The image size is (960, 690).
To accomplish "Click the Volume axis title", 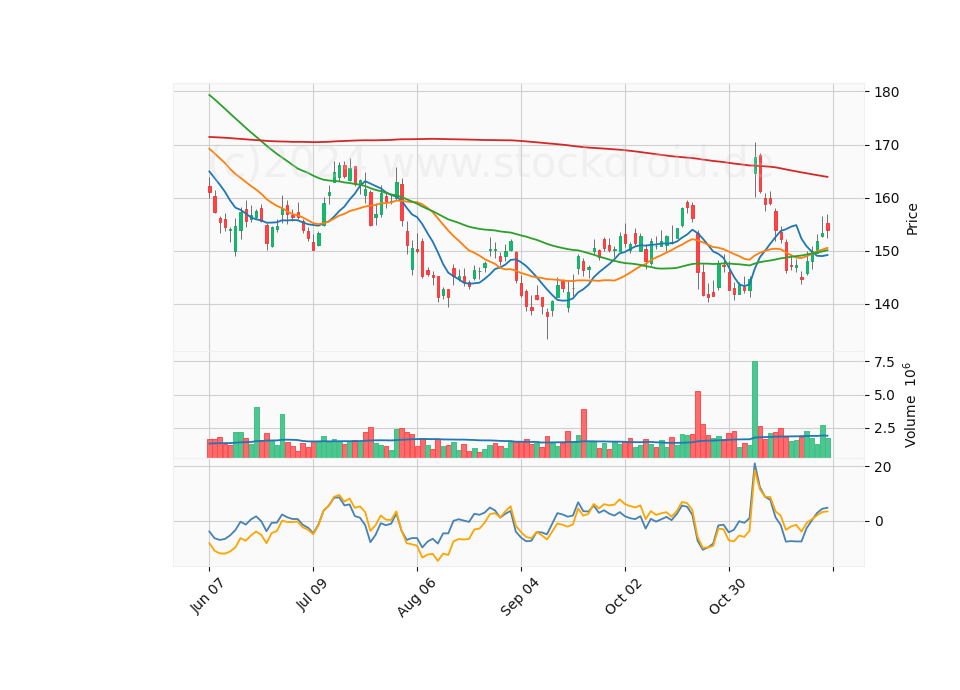I will pyautogui.click(x=910, y=405).
